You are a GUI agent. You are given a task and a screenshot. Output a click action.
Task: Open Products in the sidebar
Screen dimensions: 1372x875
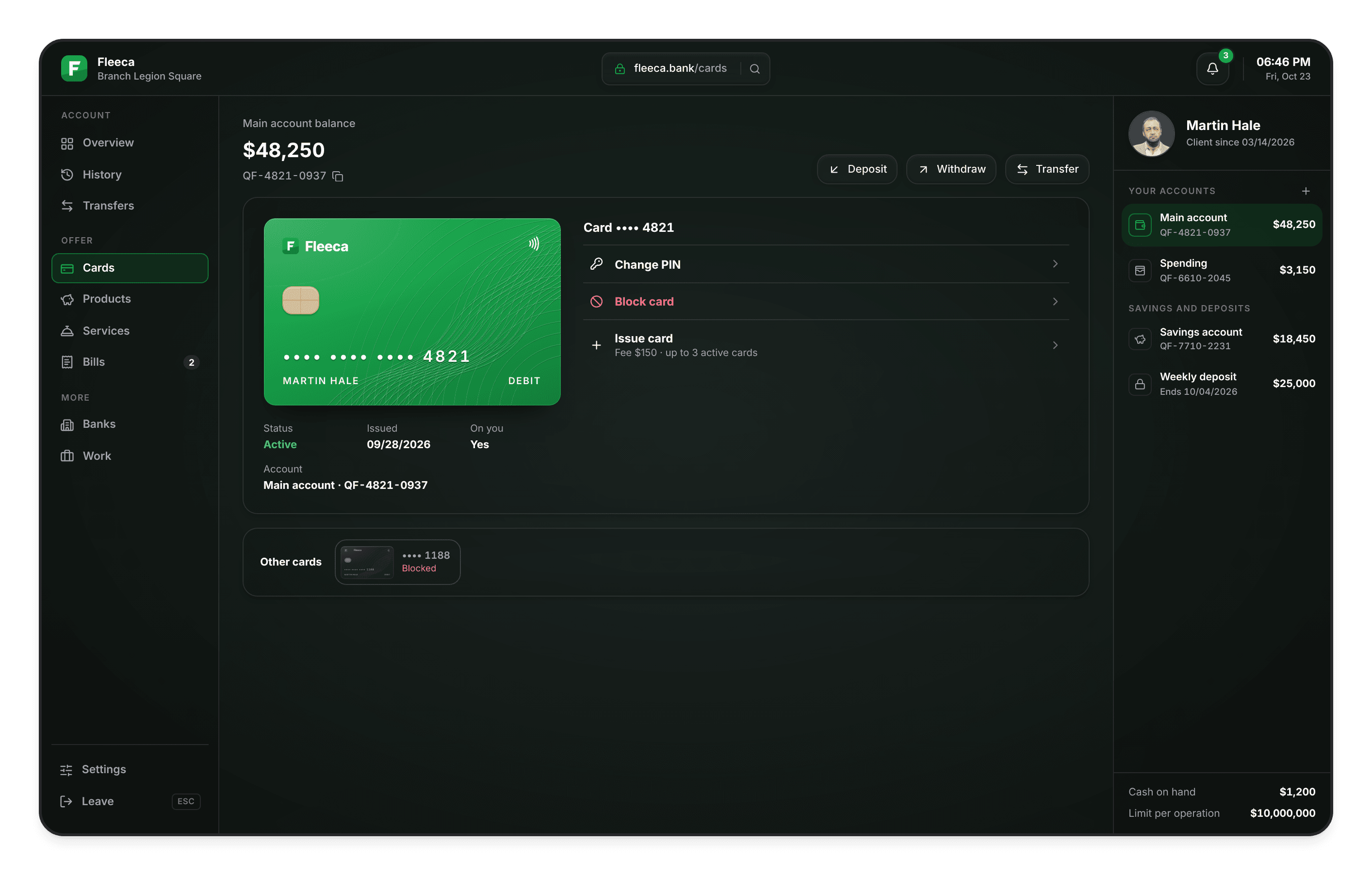130,299
